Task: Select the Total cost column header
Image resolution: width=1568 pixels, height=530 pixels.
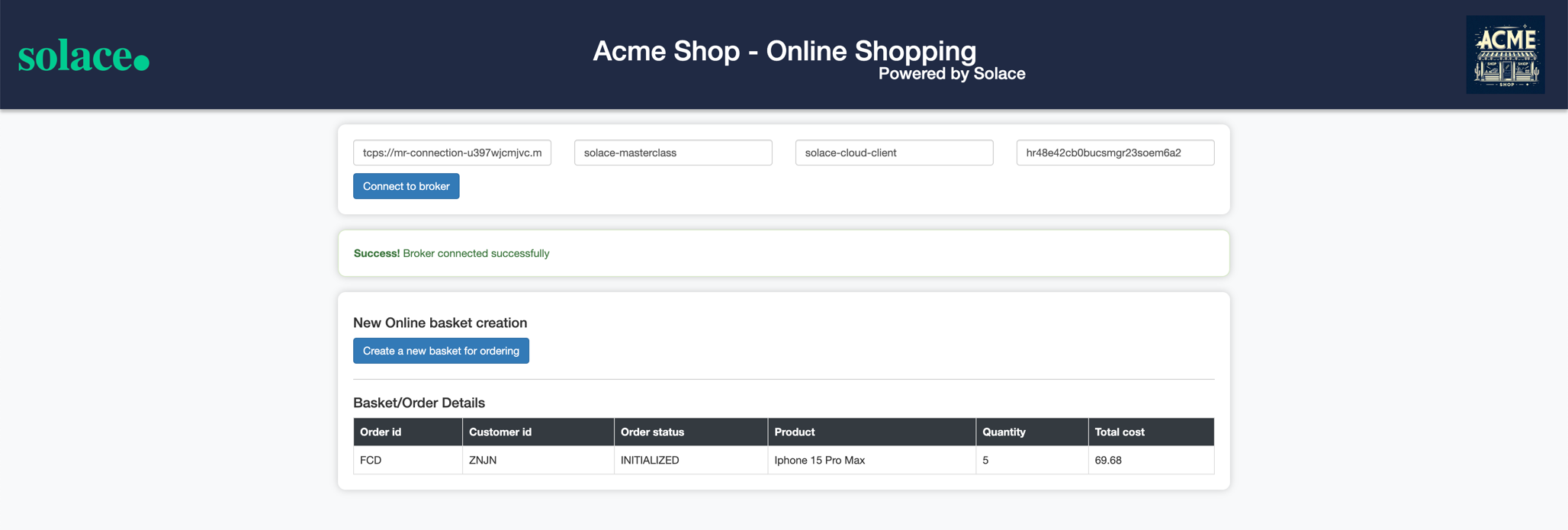Action: pyautogui.click(x=1120, y=432)
